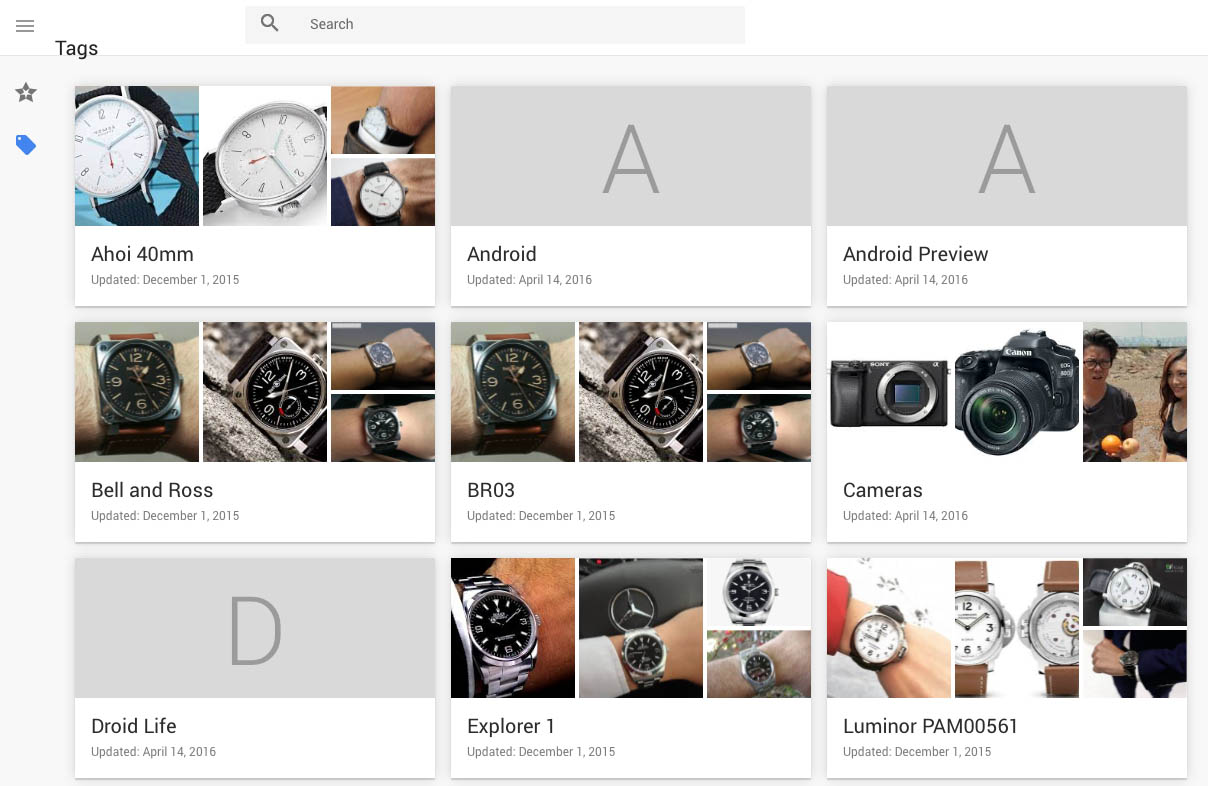Click Explorer 1 'Updated: December 1, 2015' text

(541, 752)
